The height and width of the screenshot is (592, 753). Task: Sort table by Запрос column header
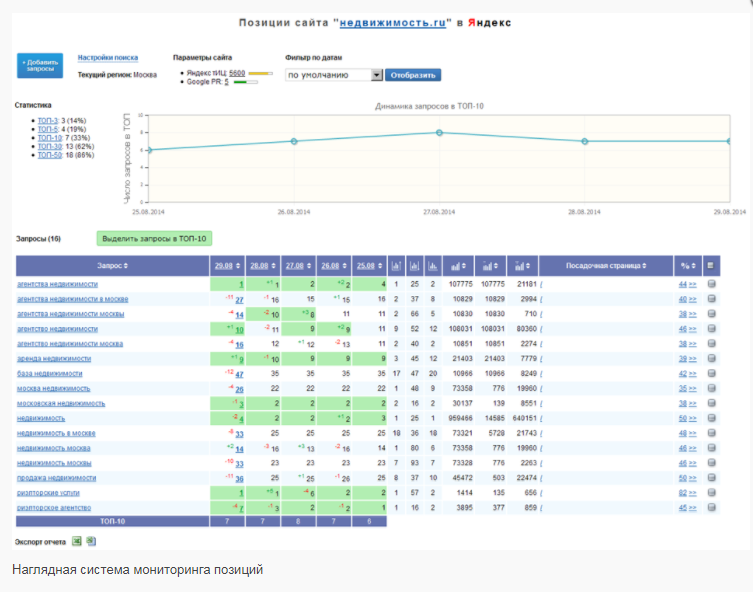click(112, 266)
